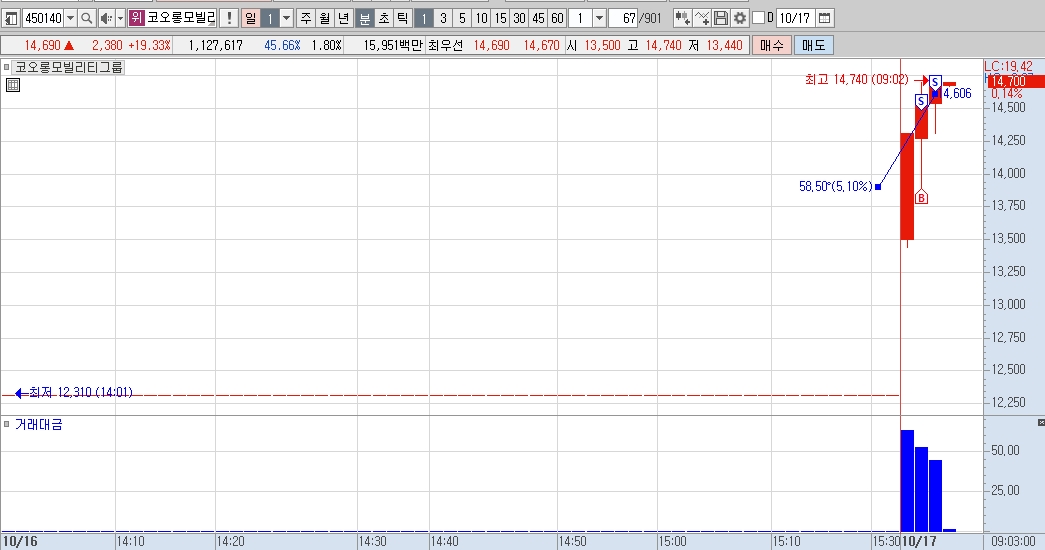
Task: Choose the 60-minute interval button
Action: [557, 18]
